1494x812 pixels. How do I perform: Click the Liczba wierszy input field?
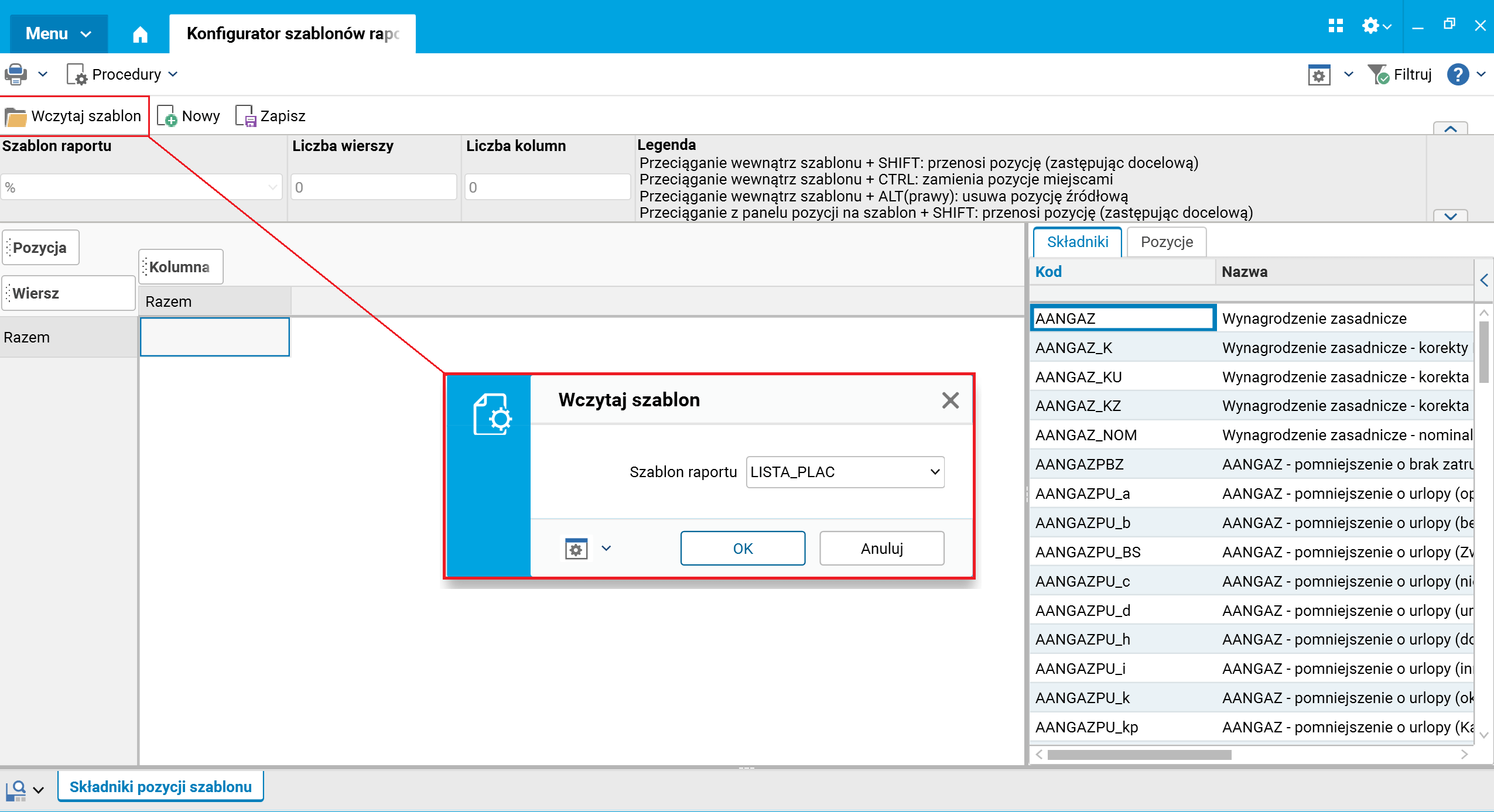(374, 187)
